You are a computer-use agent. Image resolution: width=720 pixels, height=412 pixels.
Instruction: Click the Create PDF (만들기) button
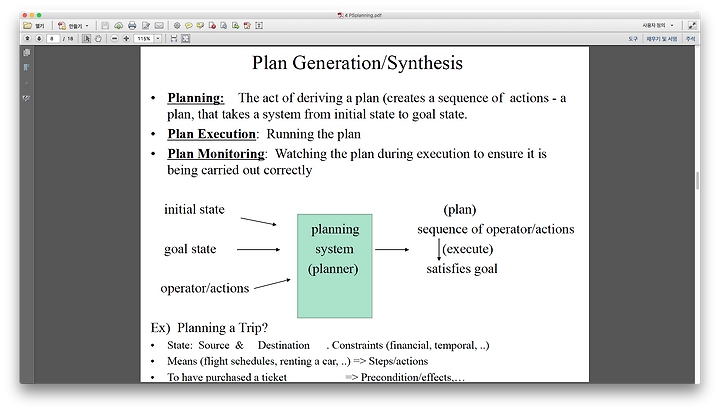70,26
